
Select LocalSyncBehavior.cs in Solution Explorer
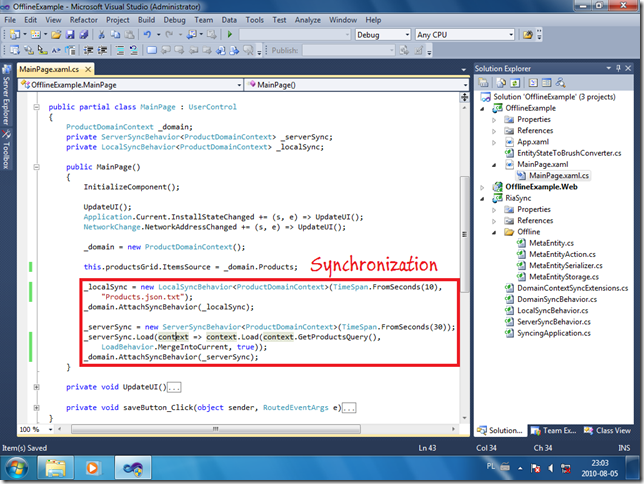[x=552, y=311]
